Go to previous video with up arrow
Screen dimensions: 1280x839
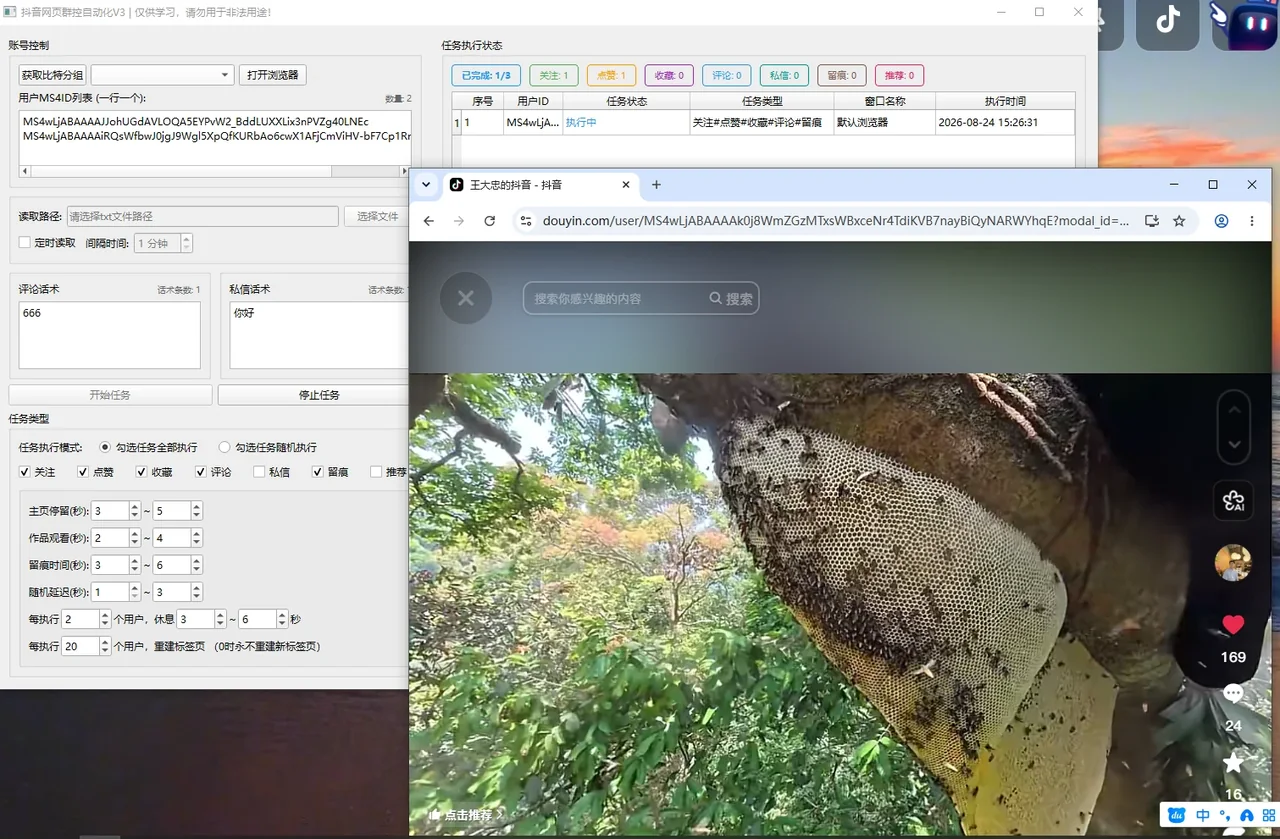[x=1234, y=409]
